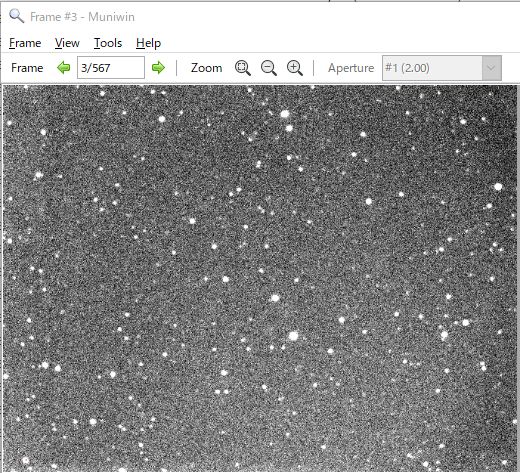Click the Muniwin magnifier icon in the title bar

(x=16, y=16)
